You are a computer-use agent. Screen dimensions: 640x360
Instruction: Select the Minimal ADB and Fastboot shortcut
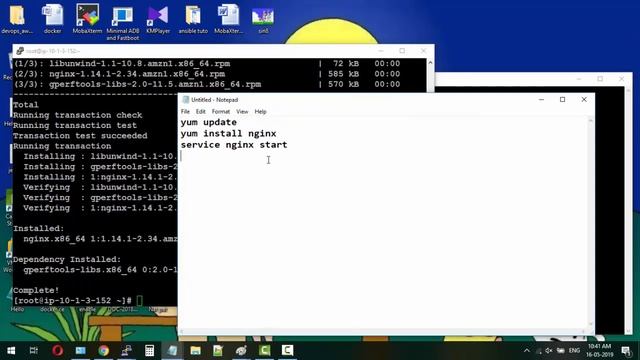(x=122, y=23)
